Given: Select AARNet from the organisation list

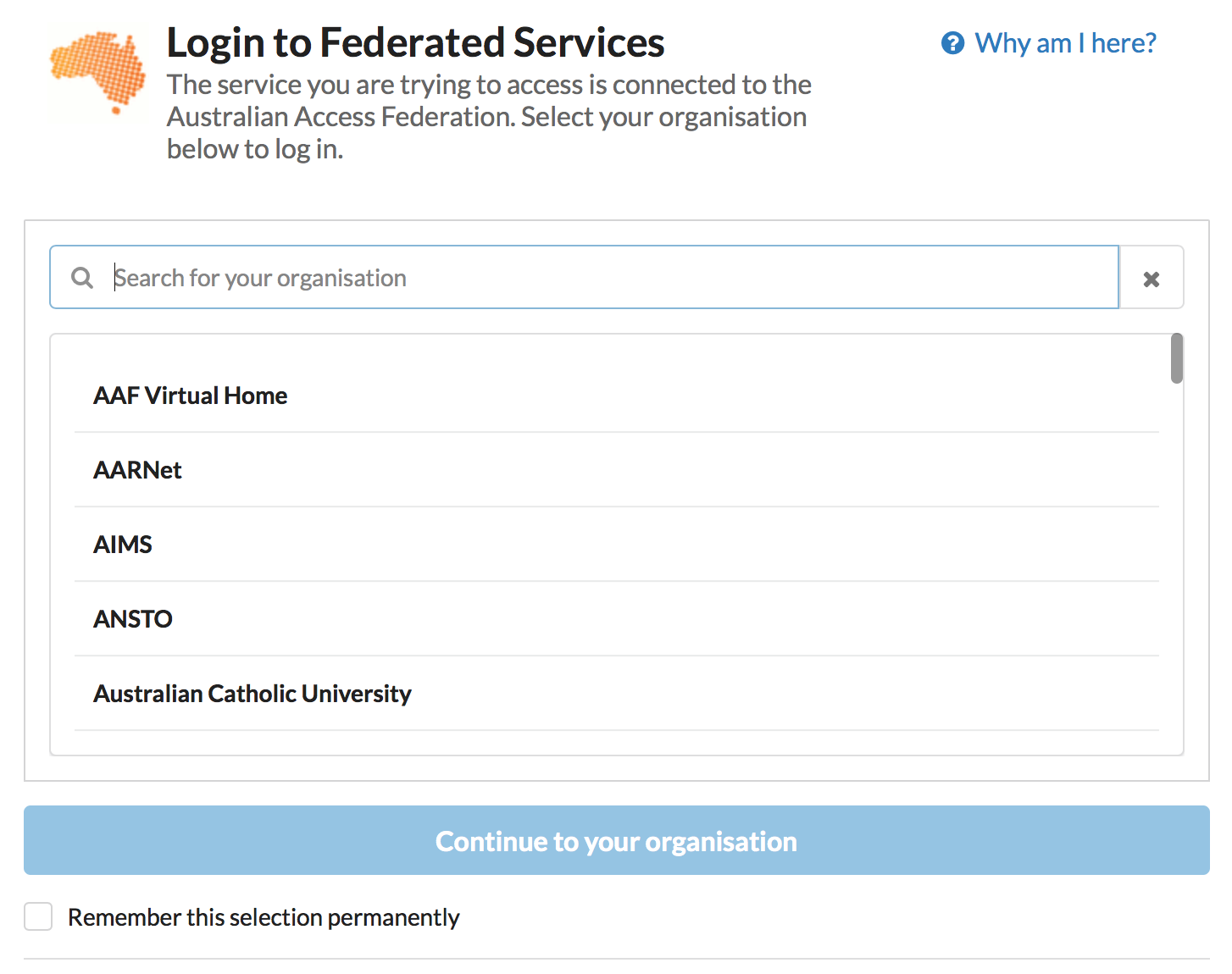Looking at the screenshot, I should [138, 470].
